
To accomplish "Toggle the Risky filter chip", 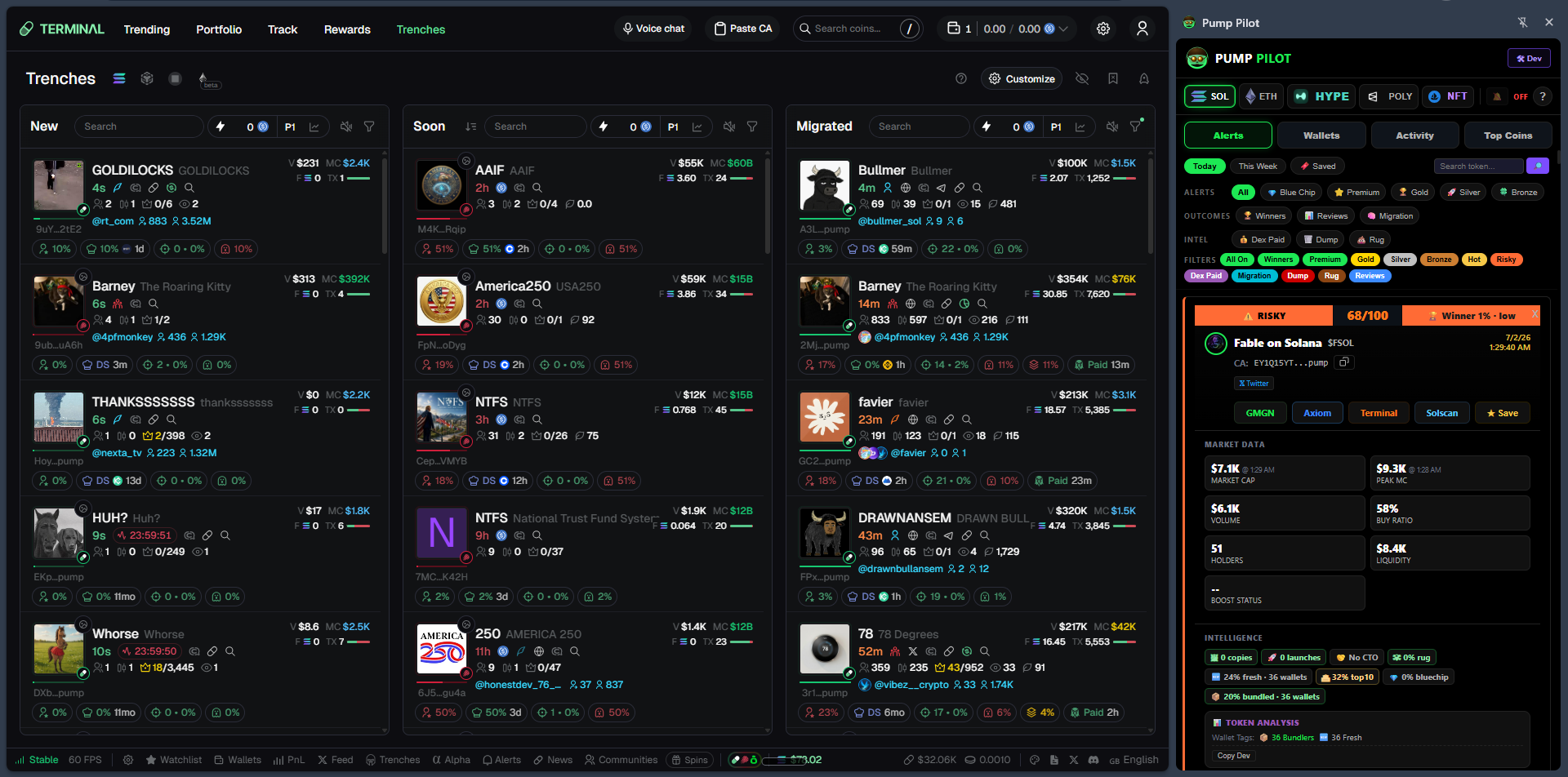I will (1506, 260).
